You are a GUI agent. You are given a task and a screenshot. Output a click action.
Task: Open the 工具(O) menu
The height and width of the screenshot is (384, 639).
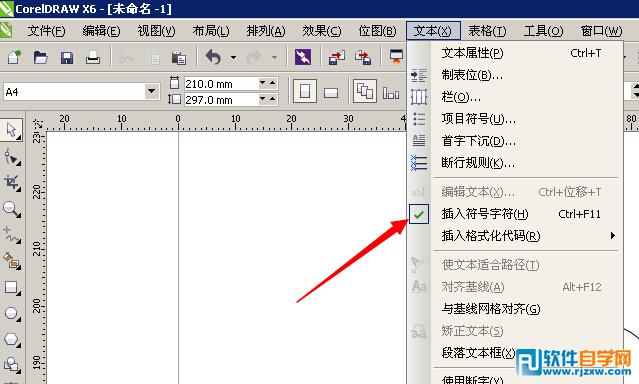(543, 31)
